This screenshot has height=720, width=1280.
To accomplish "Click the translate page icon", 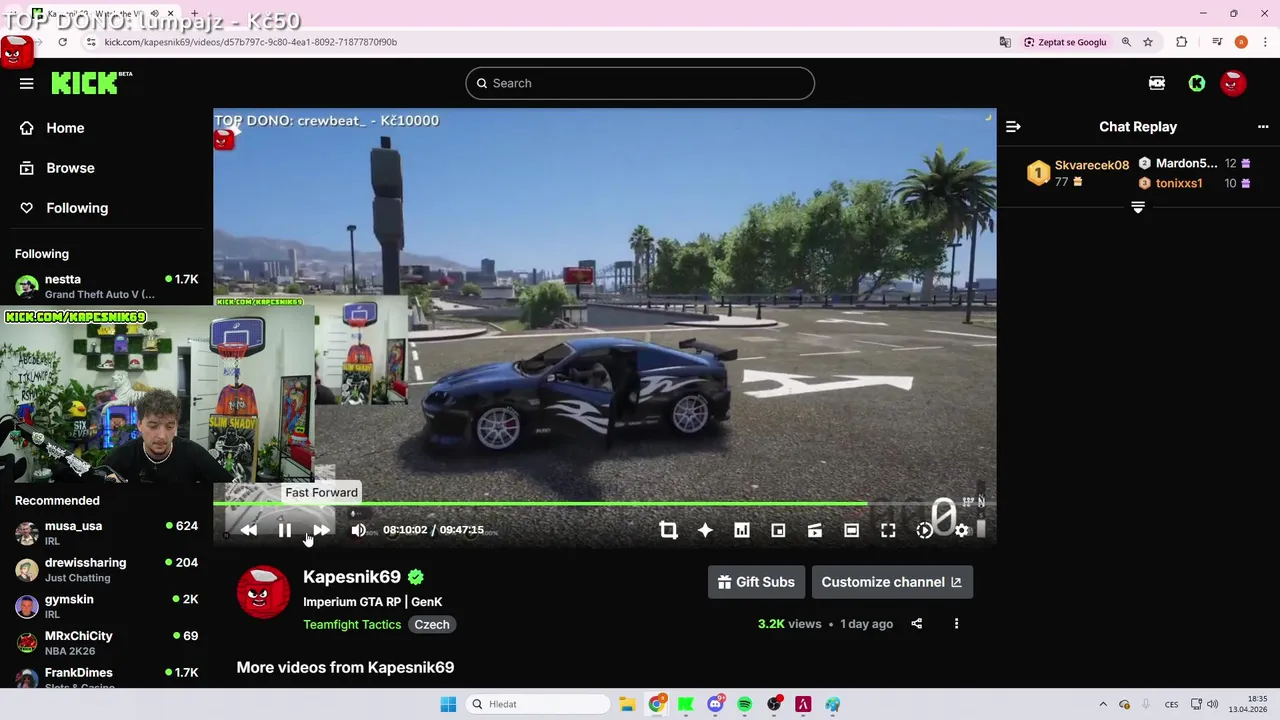I will (x=1005, y=42).
